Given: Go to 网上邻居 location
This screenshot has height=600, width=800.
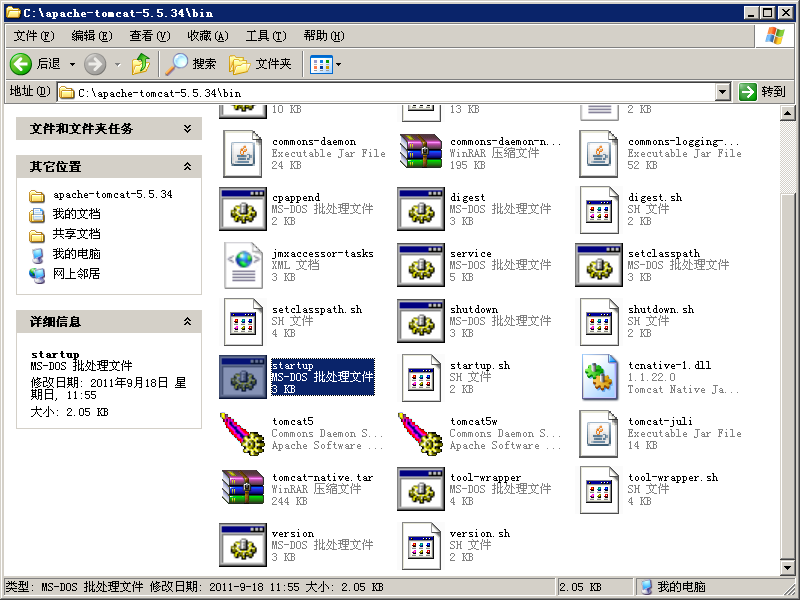Looking at the screenshot, I should pos(76,274).
